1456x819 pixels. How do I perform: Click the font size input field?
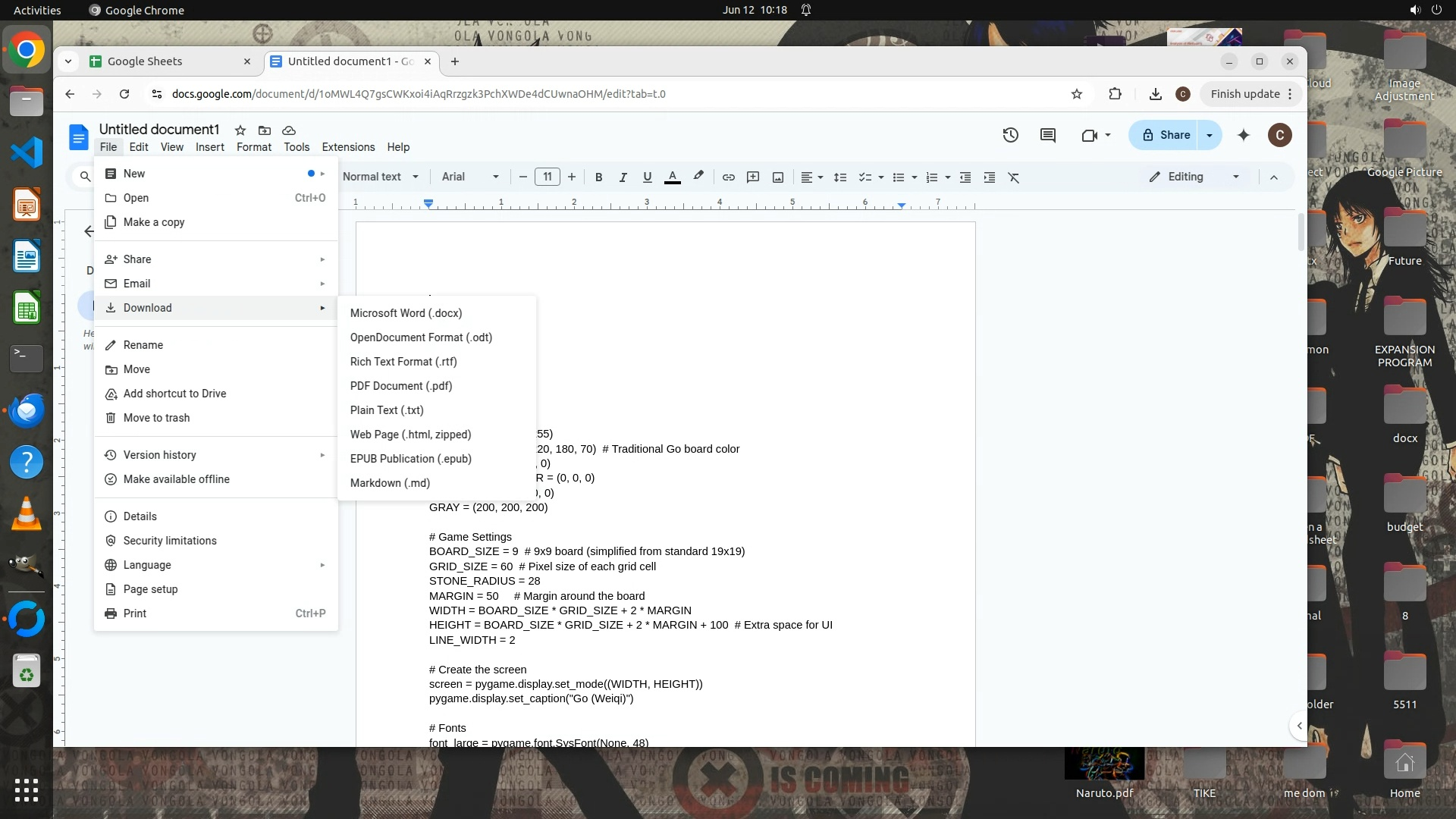point(547,177)
